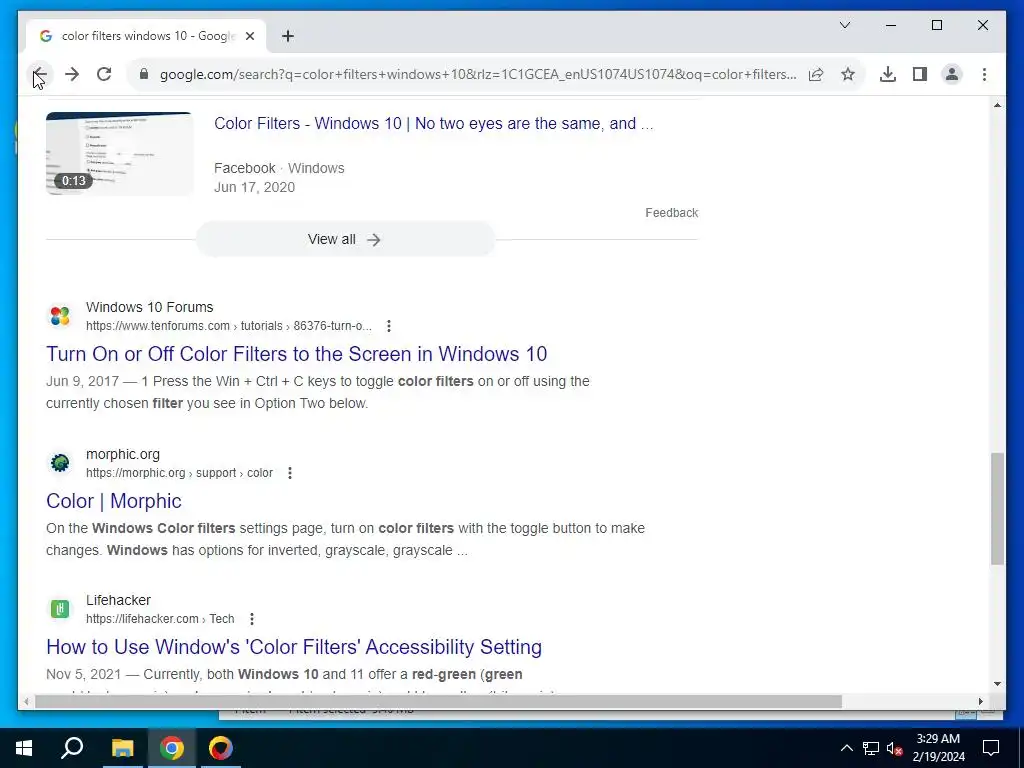Click the vertical scrollbar up arrow
Viewport: 1024px width, 768px height.
(997, 105)
